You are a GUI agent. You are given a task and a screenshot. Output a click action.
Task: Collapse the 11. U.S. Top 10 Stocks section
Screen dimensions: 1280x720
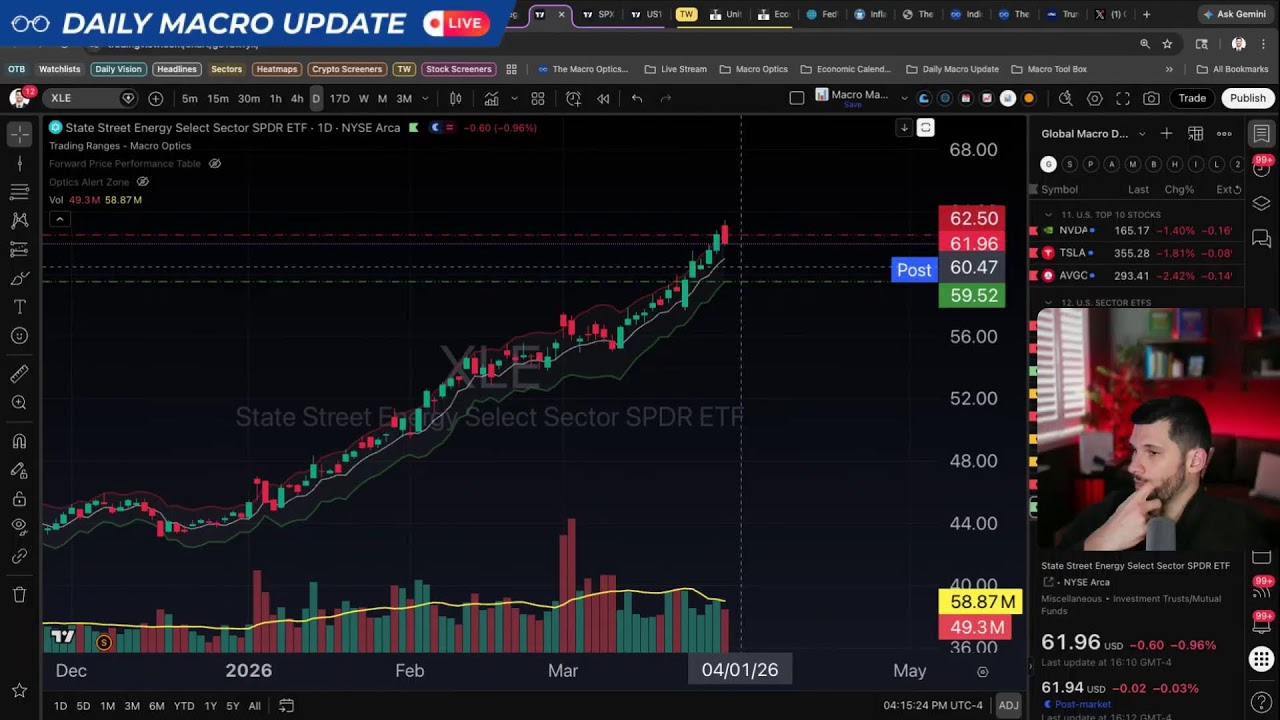pos(1048,215)
